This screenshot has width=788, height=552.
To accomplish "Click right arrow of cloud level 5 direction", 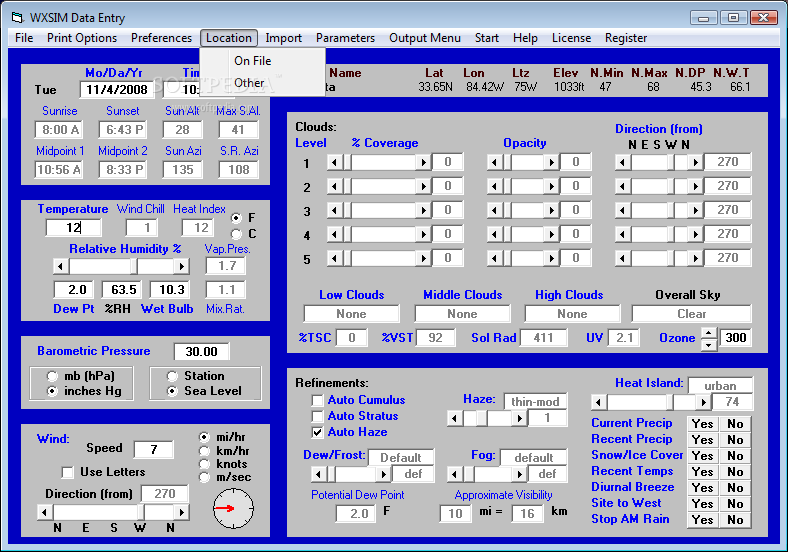I will [x=696, y=258].
